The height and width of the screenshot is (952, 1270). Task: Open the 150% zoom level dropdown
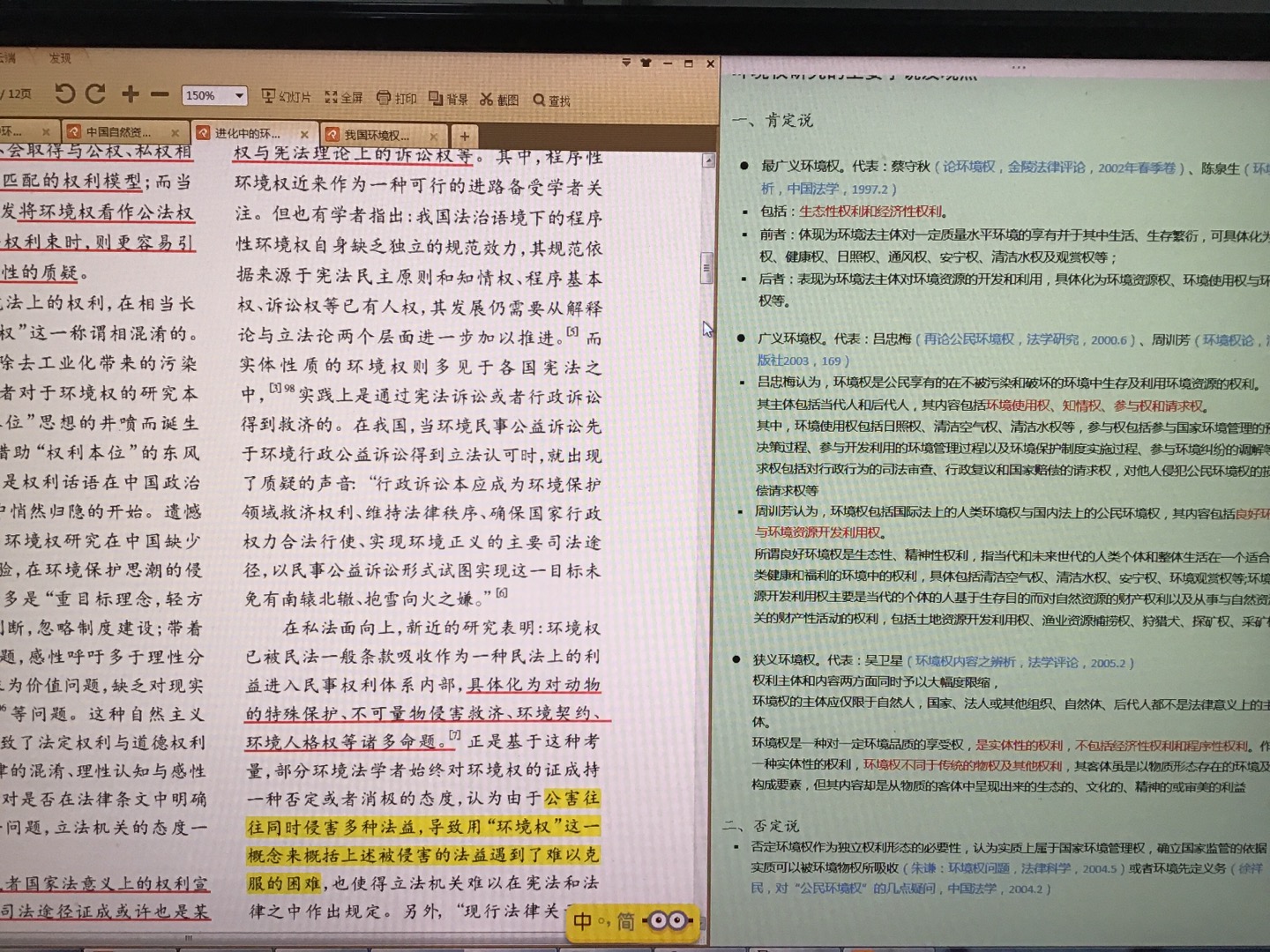[x=239, y=95]
